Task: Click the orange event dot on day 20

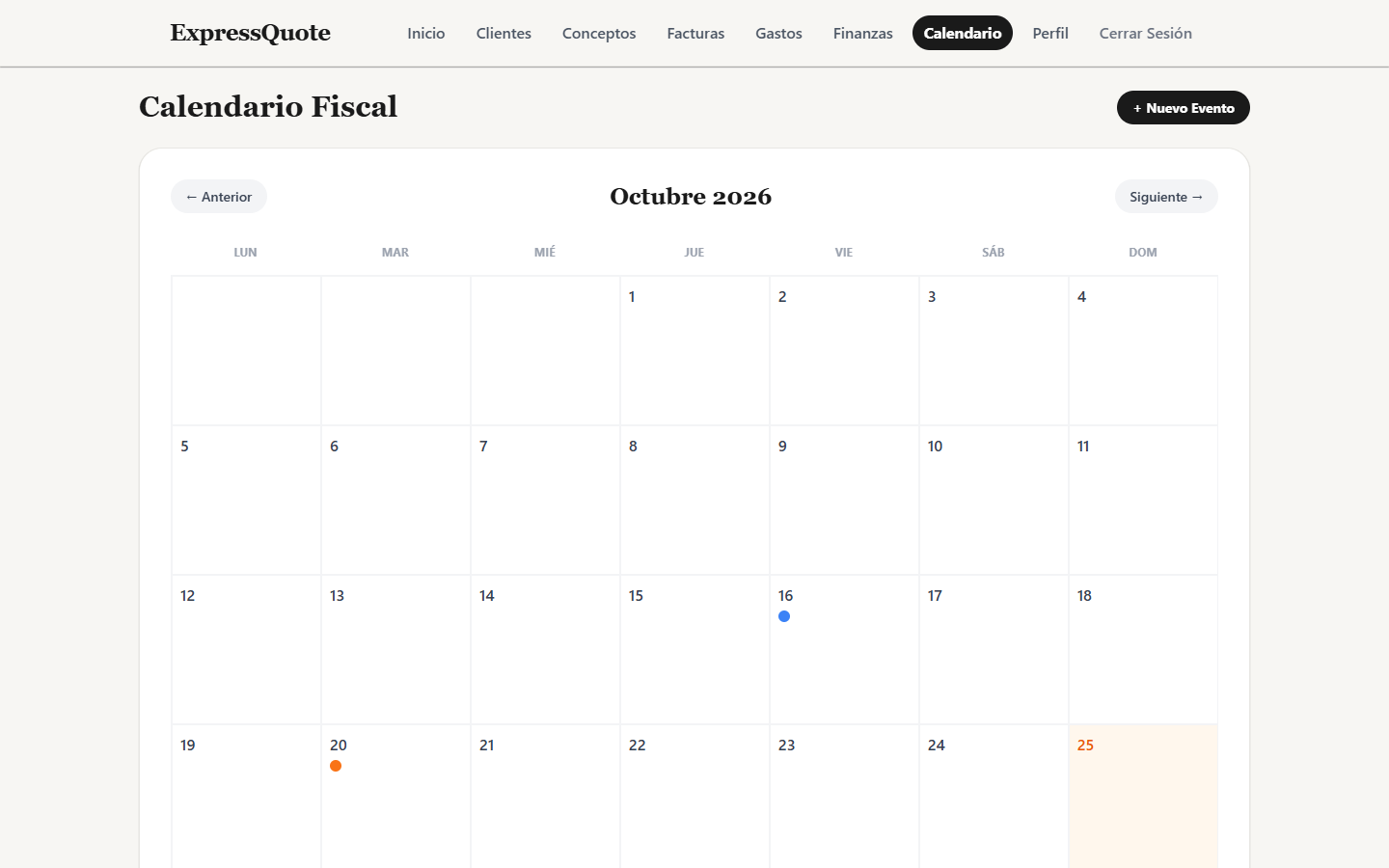Action: [336, 766]
